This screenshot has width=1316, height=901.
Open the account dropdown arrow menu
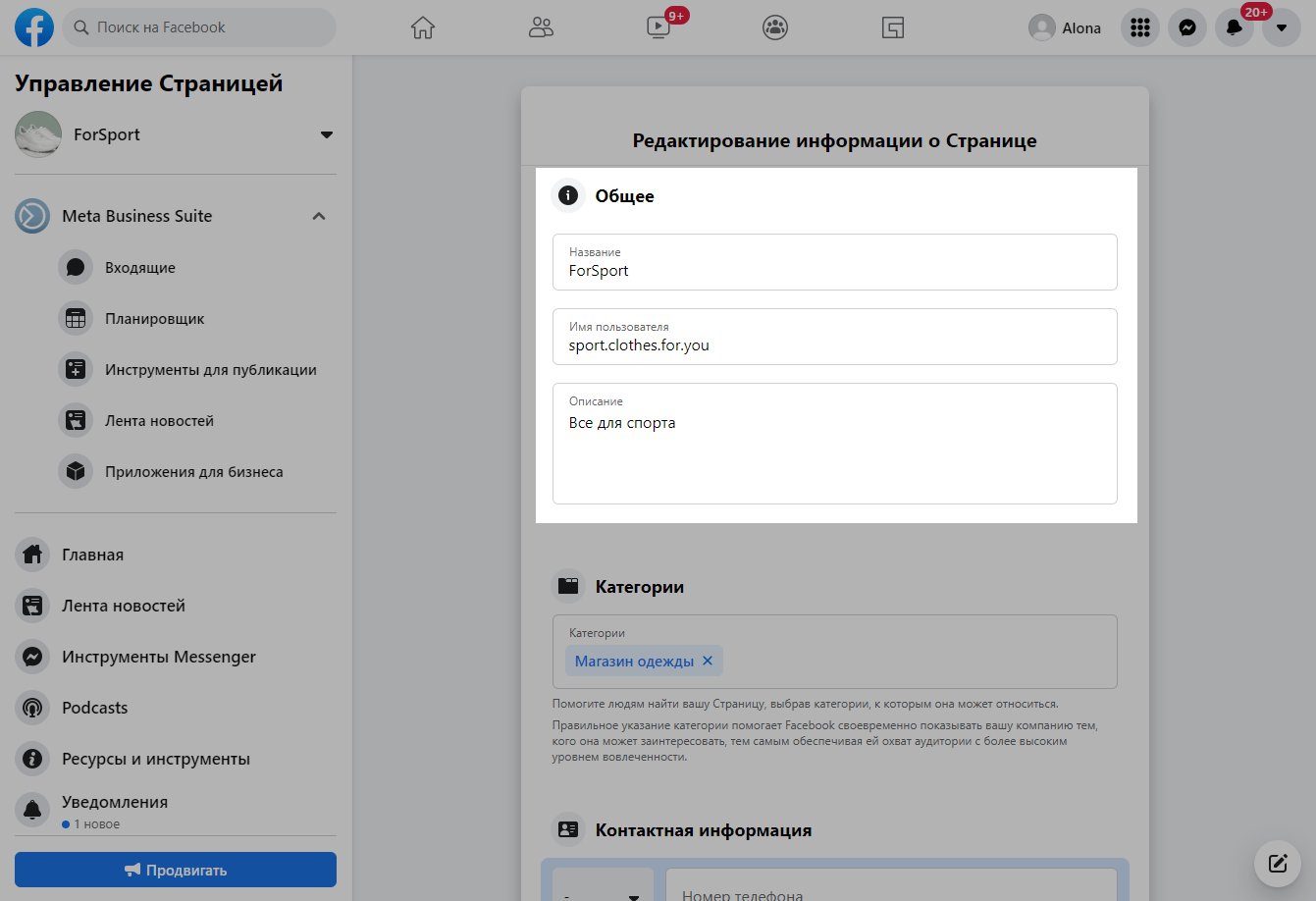click(1282, 27)
